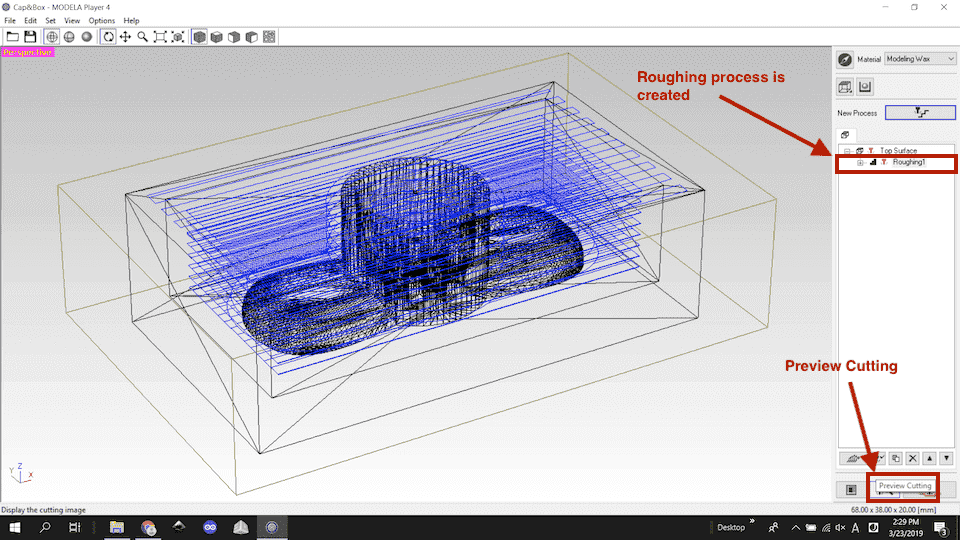
Task: Open the model settings box icon
Action: 846,87
